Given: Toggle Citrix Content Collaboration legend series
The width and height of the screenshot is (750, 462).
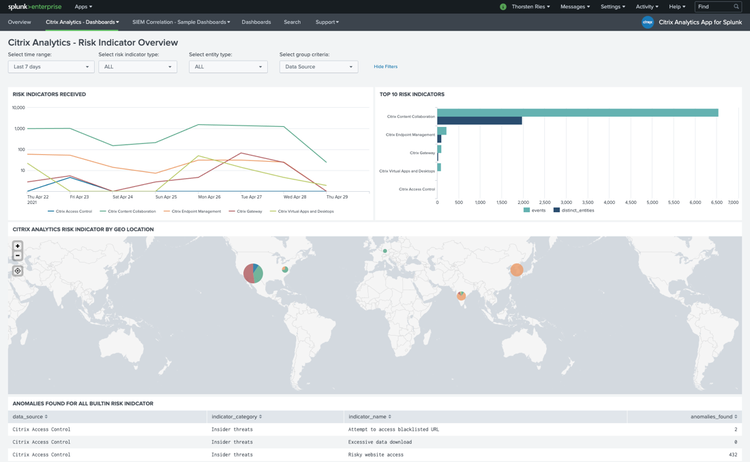Looking at the screenshot, I should tap(128, 211).
